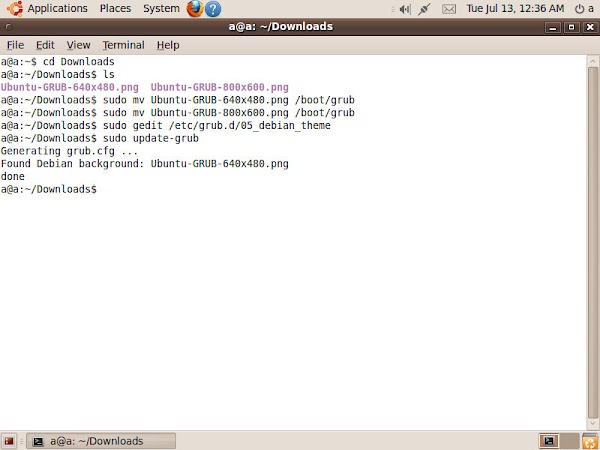Open the terminal View menu
Viewport: 600px width, 450px height.
click(x=78, y=45)
